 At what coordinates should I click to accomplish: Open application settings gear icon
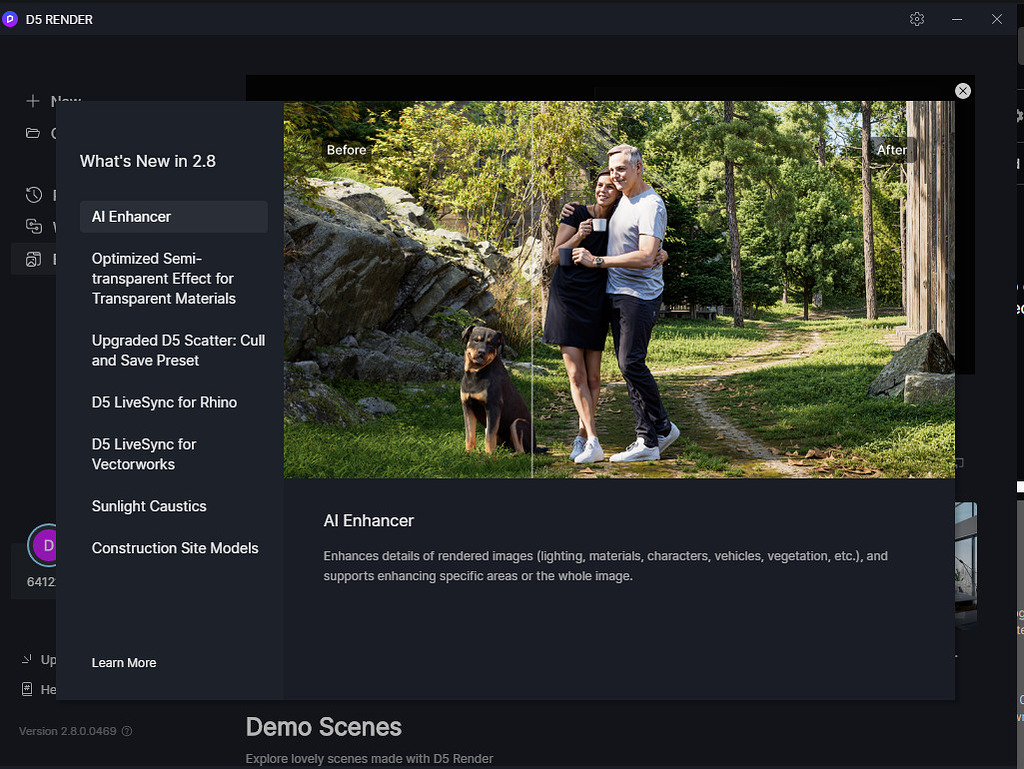(917, 19)
